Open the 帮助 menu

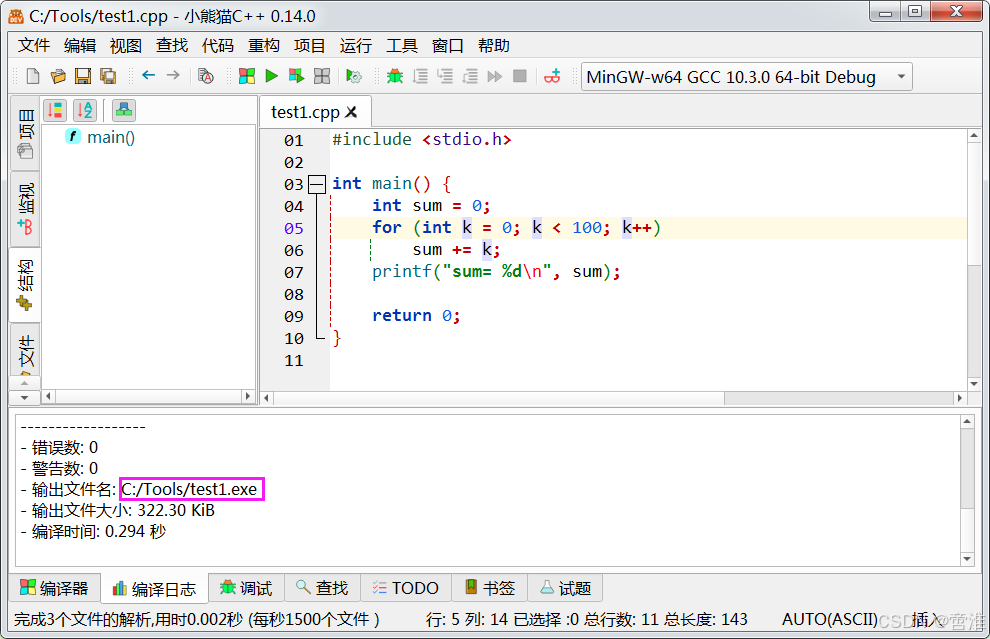click(494, 45)
